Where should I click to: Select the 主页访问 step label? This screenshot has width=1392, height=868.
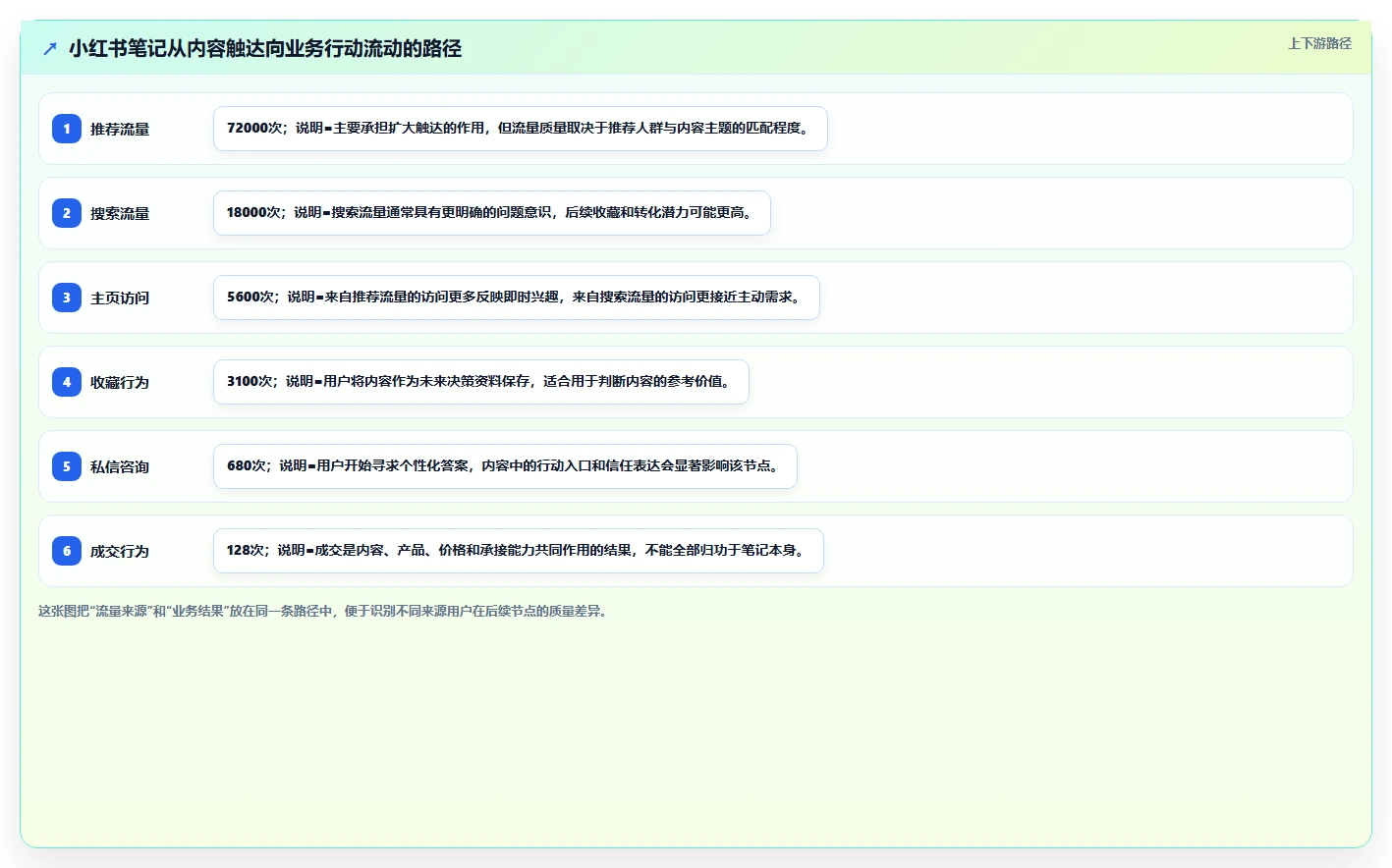tap(120, 298)
